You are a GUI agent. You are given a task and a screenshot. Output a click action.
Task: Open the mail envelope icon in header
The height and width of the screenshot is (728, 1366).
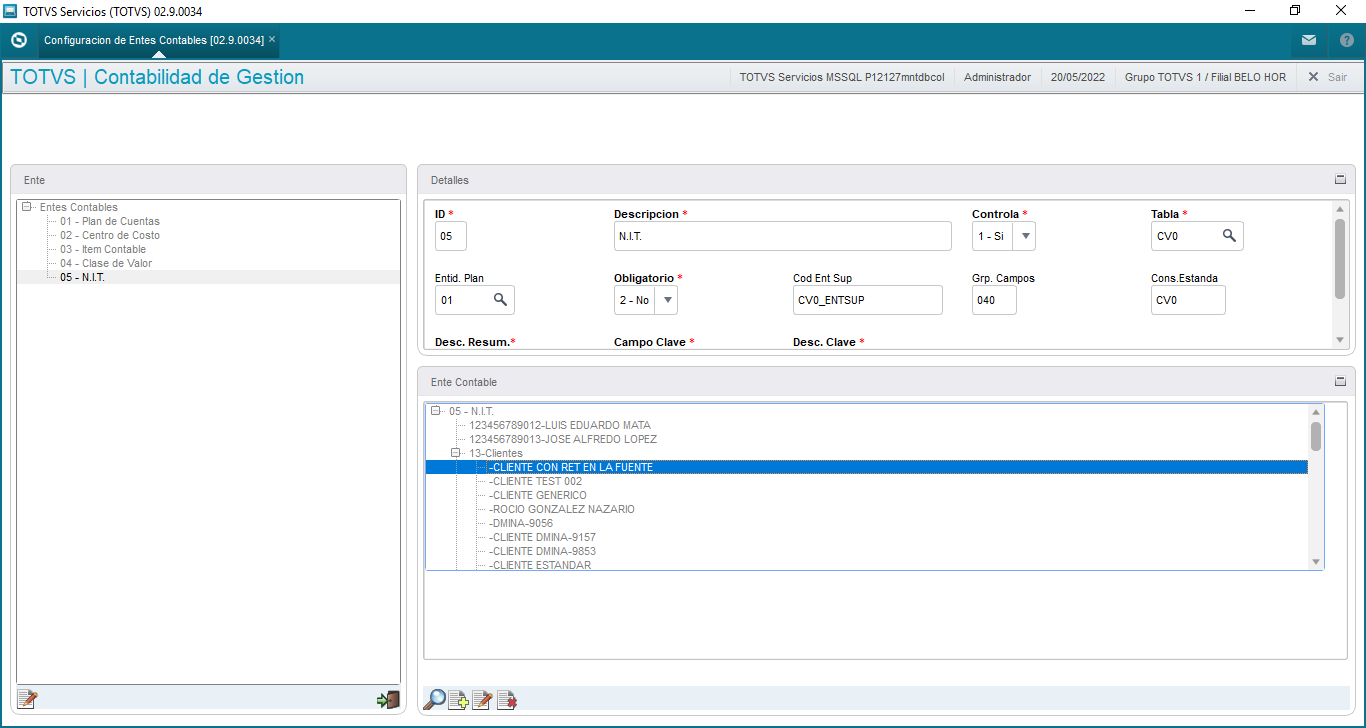click(1308, 40)
